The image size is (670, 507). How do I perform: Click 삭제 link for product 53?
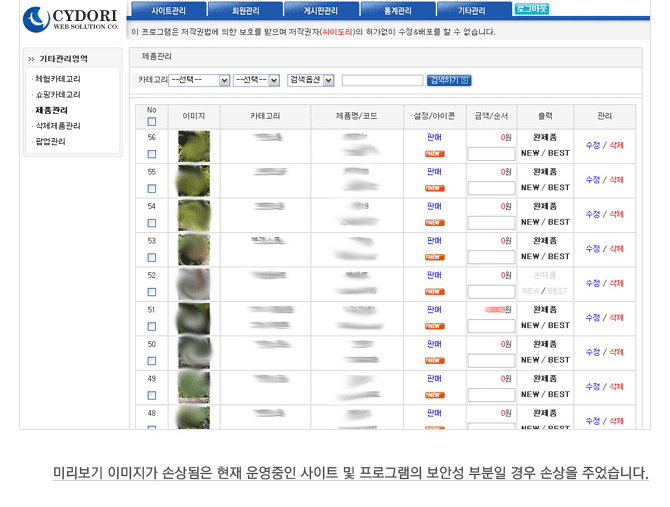pos(615,248)
